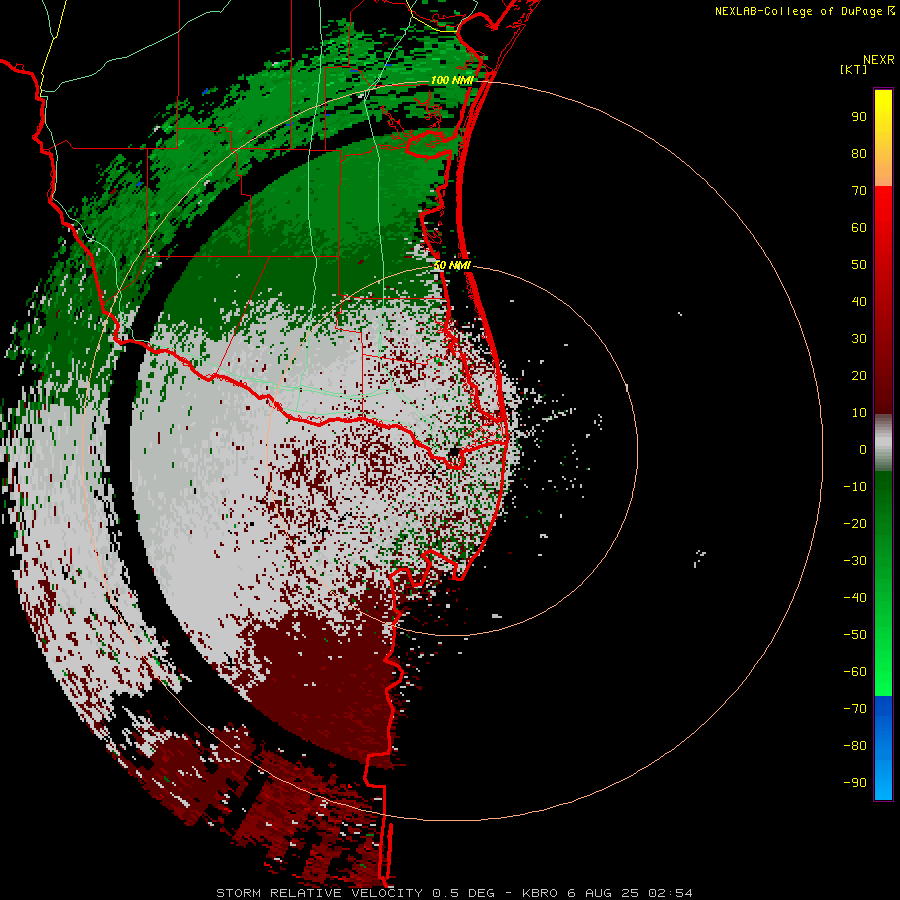This screenshot has height=900, width=900.
Task: Click the 70 value on the velocity scale
Action: [x=859, y=191]
